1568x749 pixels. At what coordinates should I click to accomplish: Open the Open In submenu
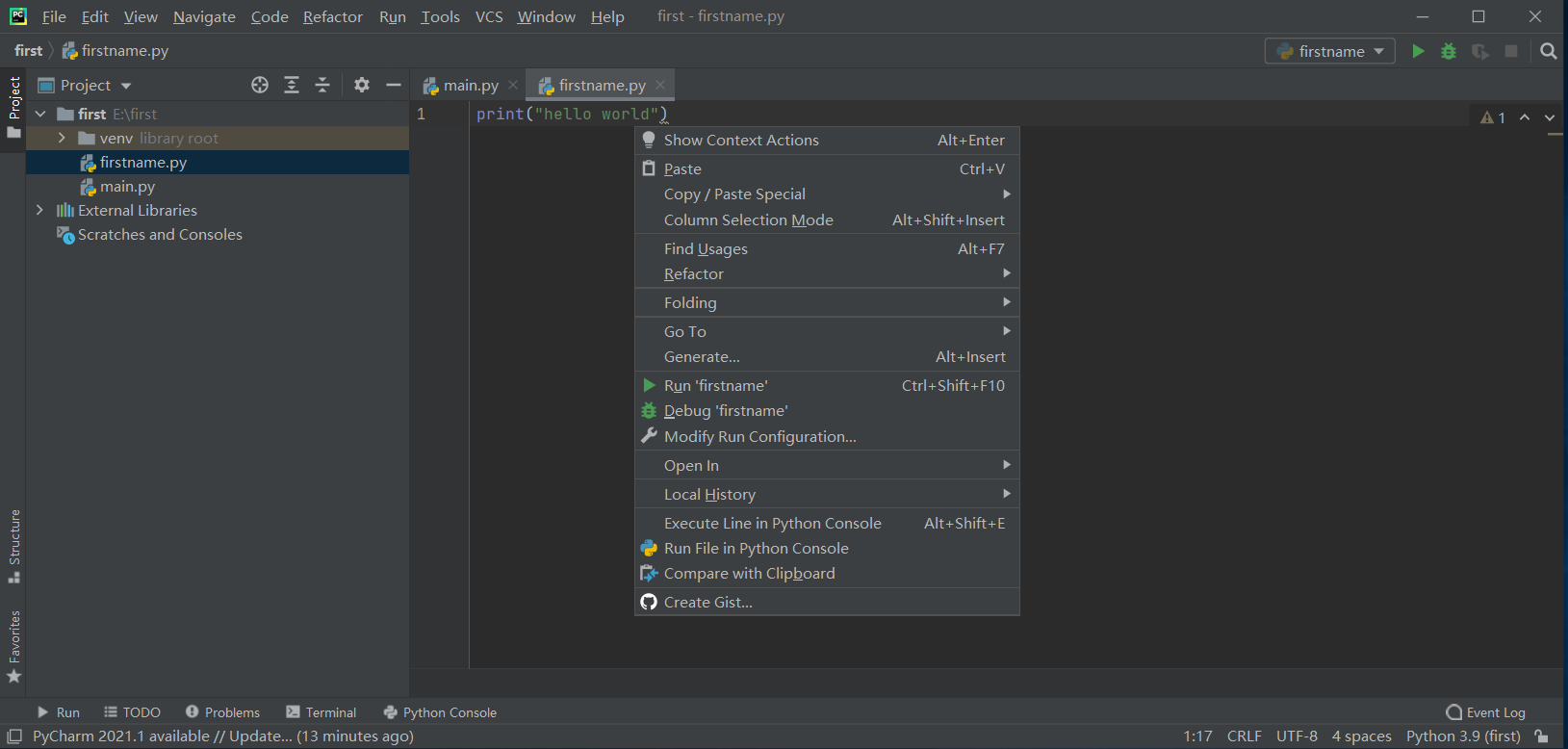(x=827, y=466)
